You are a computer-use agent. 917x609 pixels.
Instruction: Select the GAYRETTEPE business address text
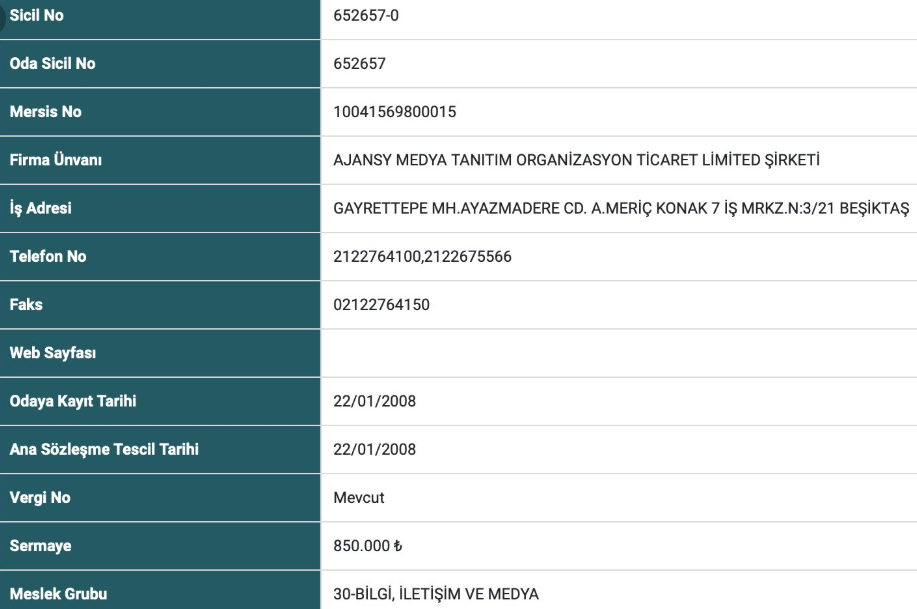[x=620, y=208]
